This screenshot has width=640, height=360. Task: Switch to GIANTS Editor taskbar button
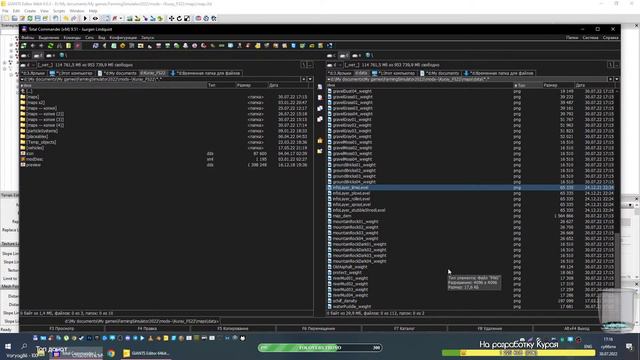pyautogui.click(x=146, y=353)
